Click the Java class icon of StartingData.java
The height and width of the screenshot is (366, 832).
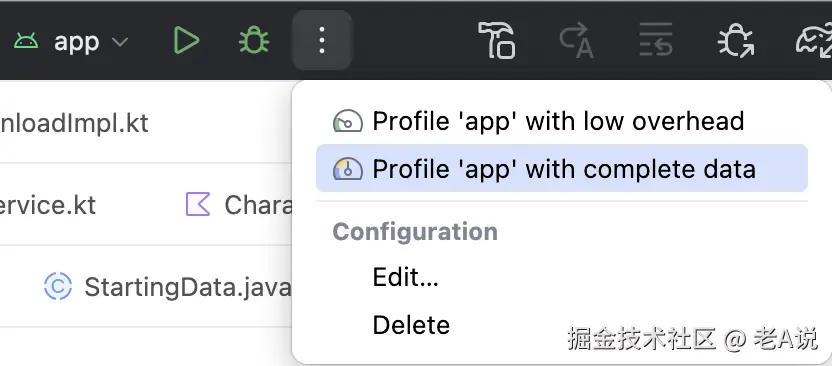(x=58, y=286)
